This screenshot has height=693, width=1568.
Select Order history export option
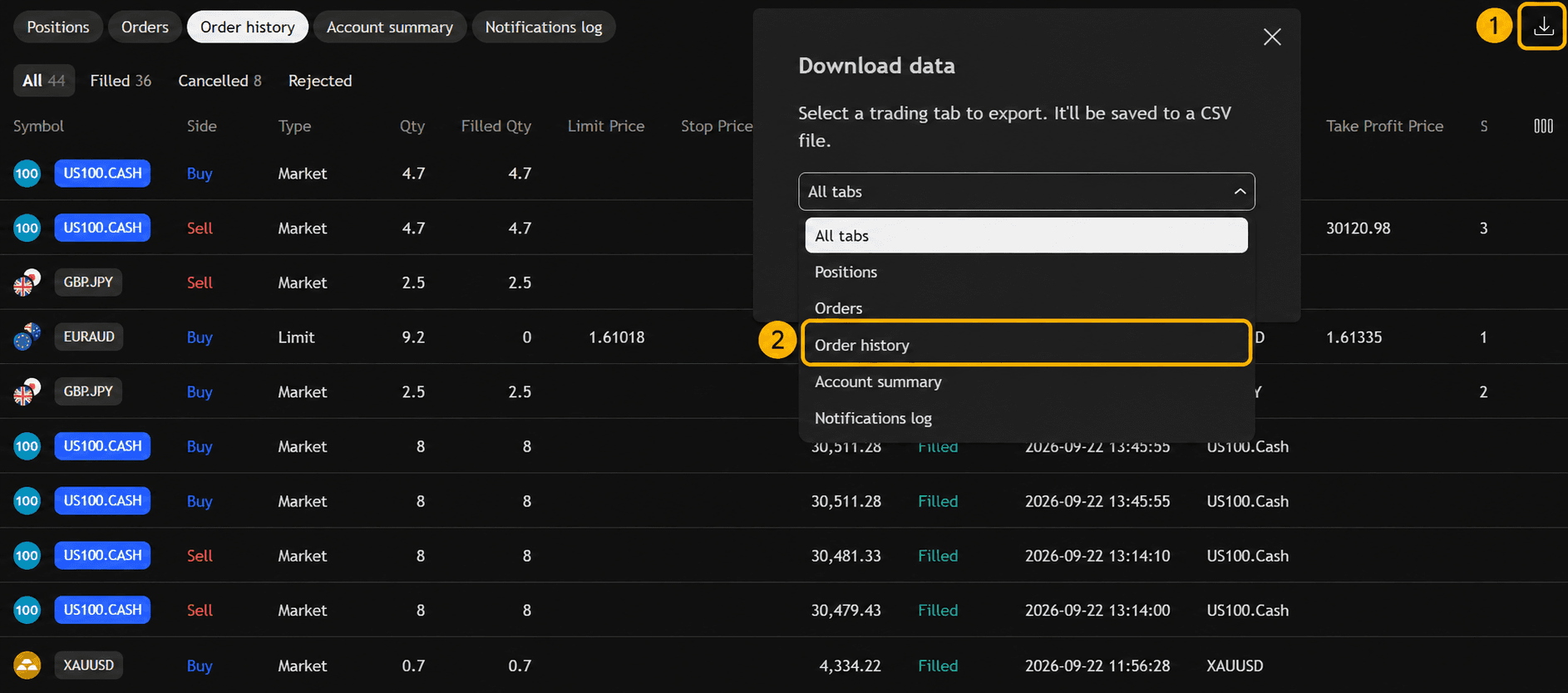[x=1026, y=345]
